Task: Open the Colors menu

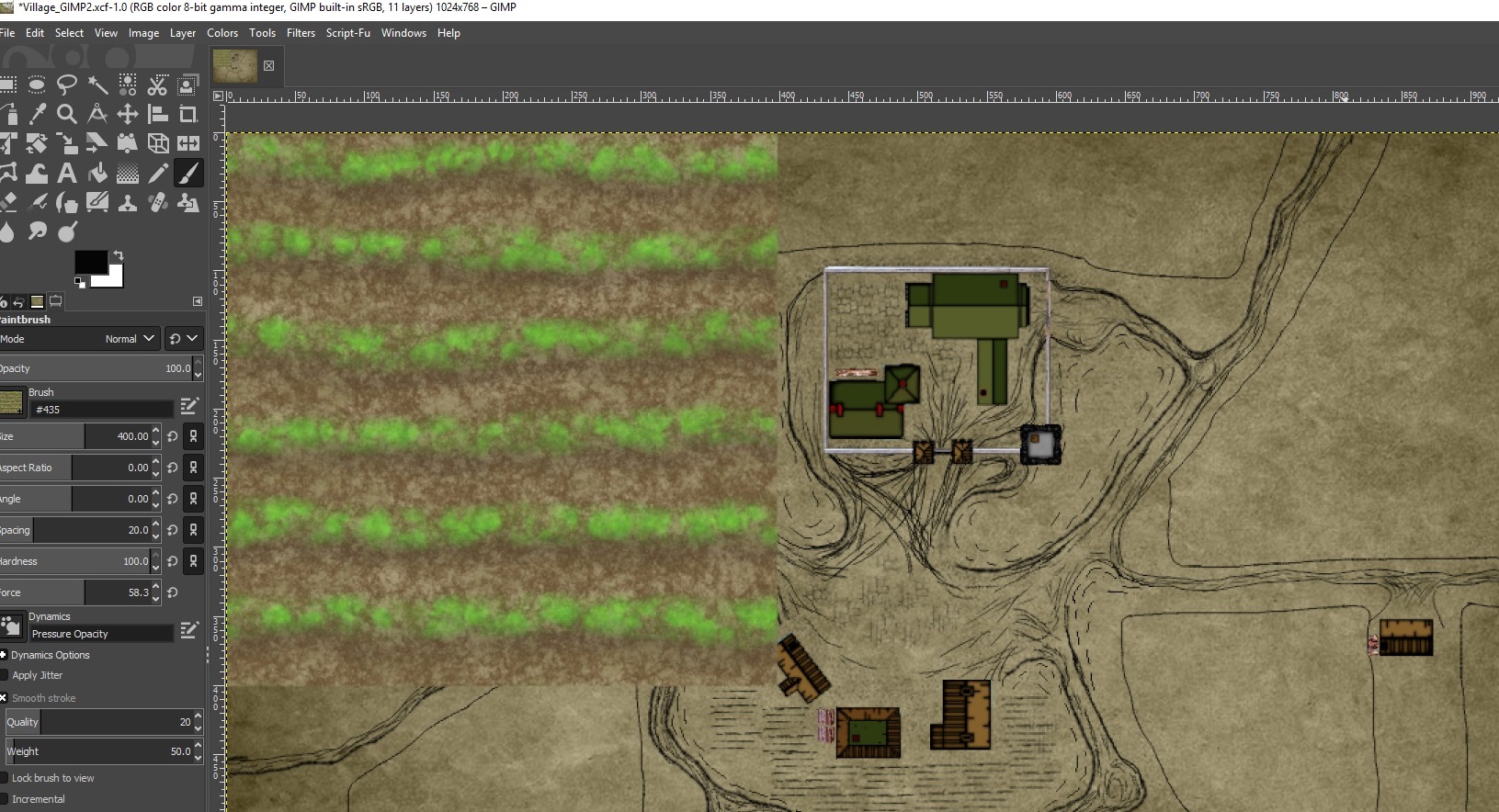Action: [222, 33]
